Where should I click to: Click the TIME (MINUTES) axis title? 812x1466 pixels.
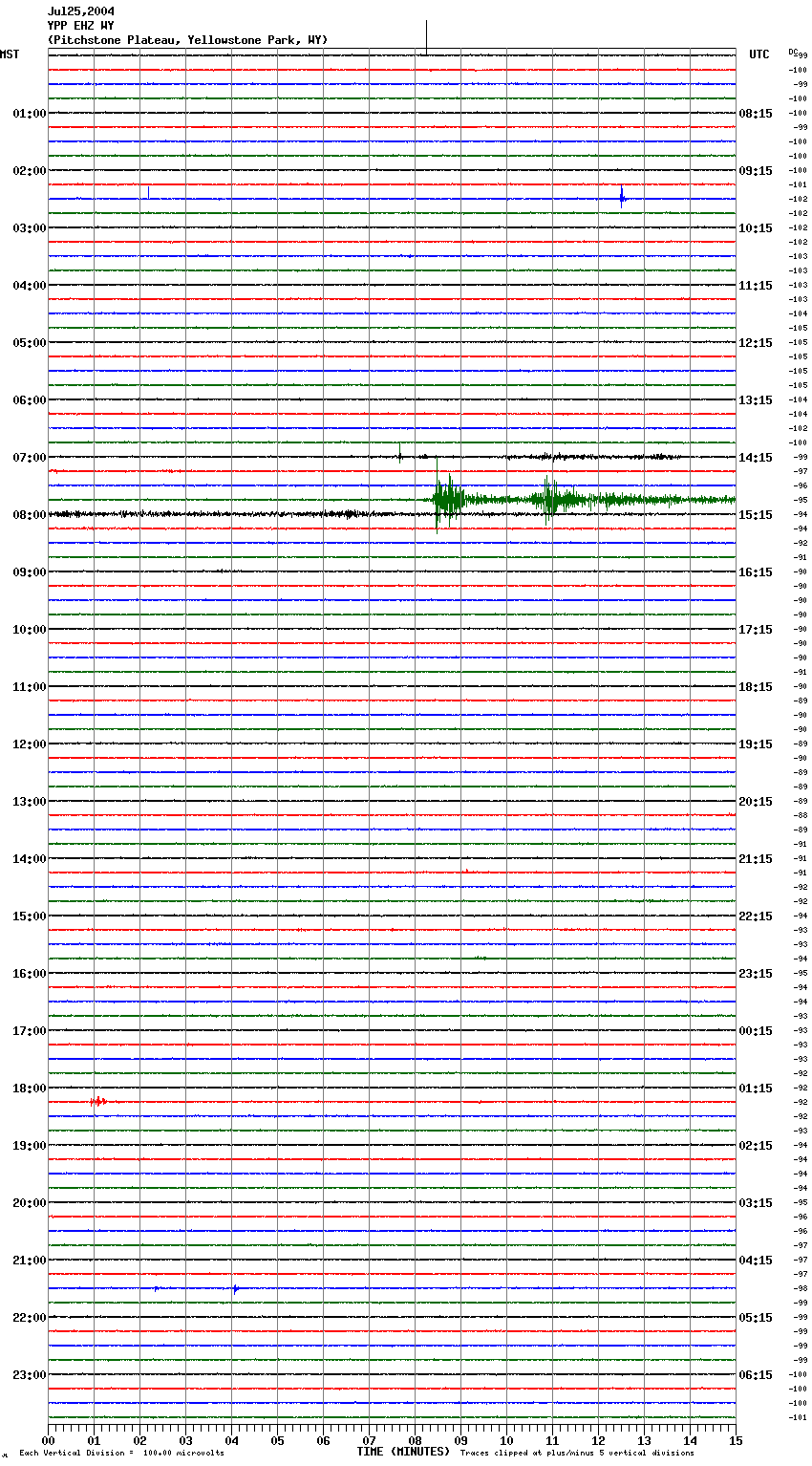coord(403,1452)
